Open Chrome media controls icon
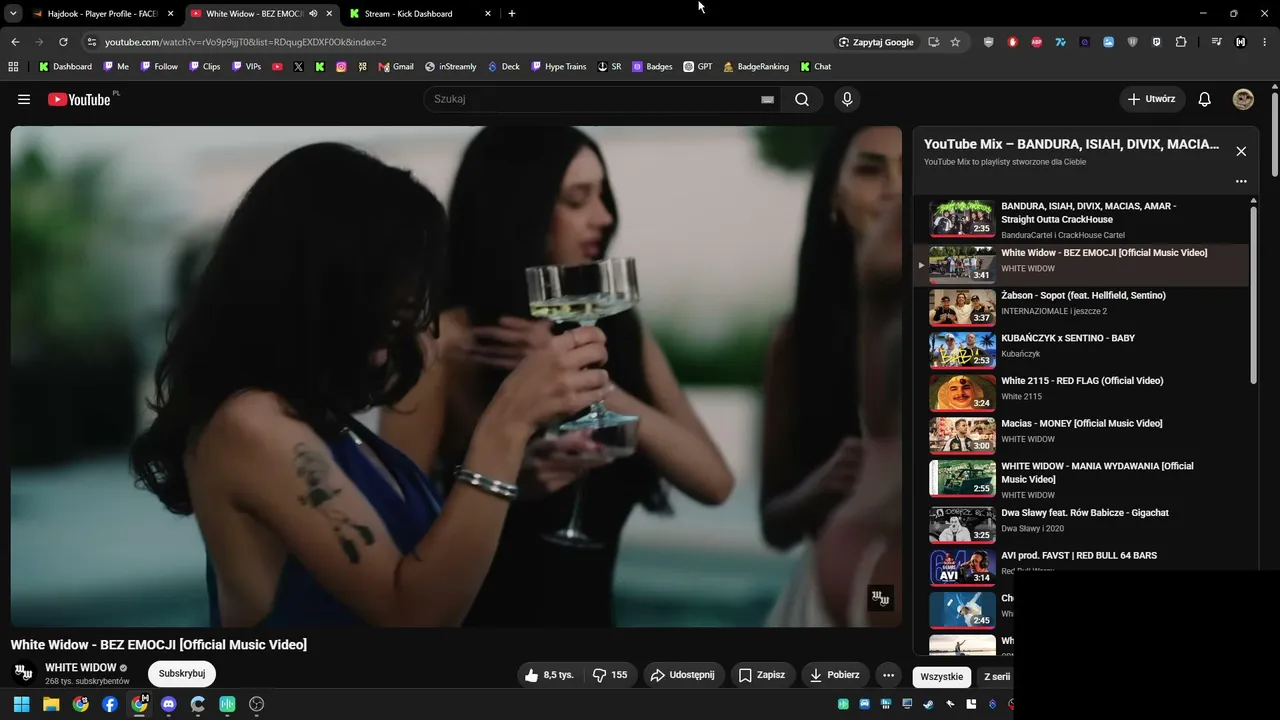This screenshot has height=720, width=1280. coord(1217,42)
